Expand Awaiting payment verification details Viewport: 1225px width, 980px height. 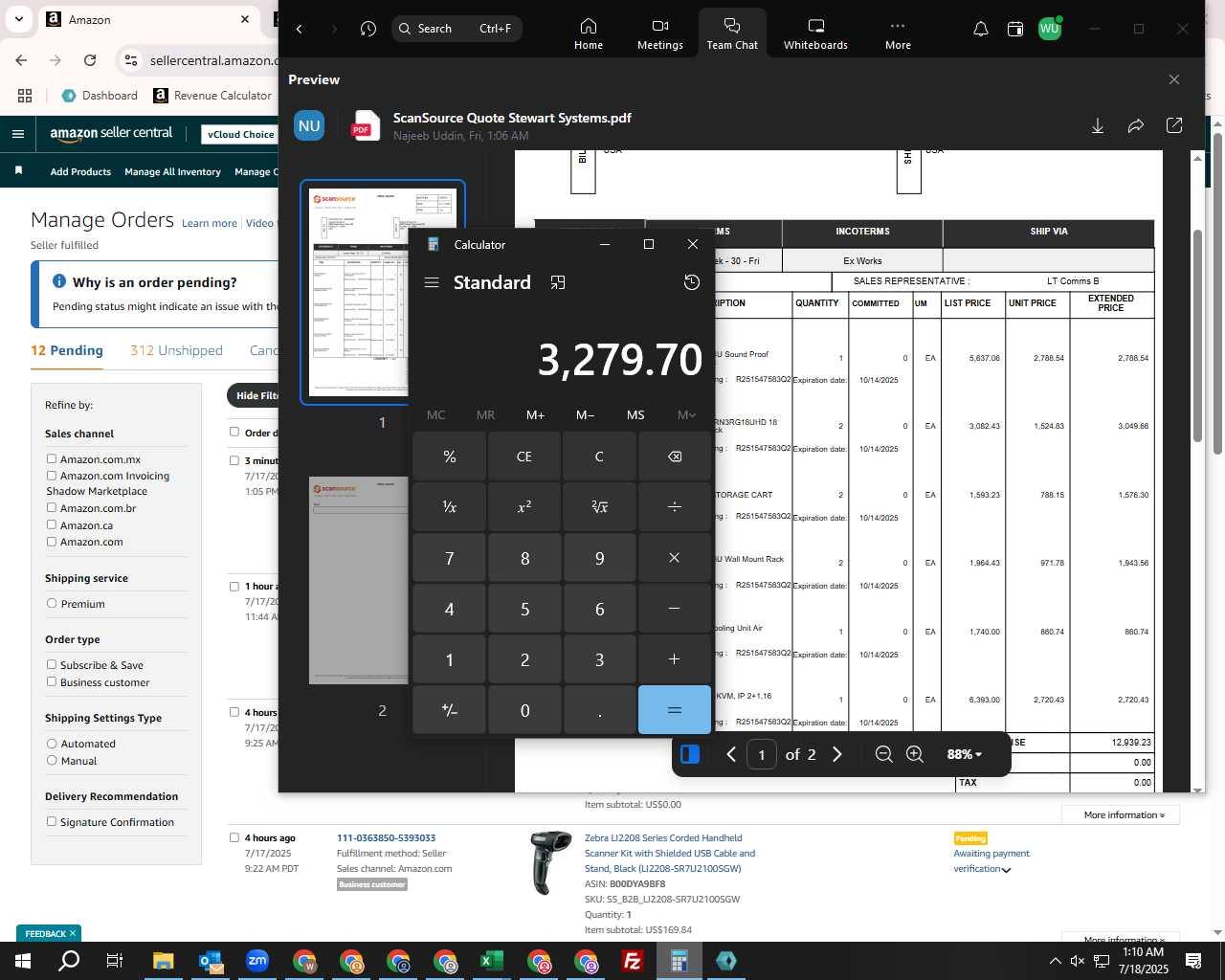tap(1007, 870)
